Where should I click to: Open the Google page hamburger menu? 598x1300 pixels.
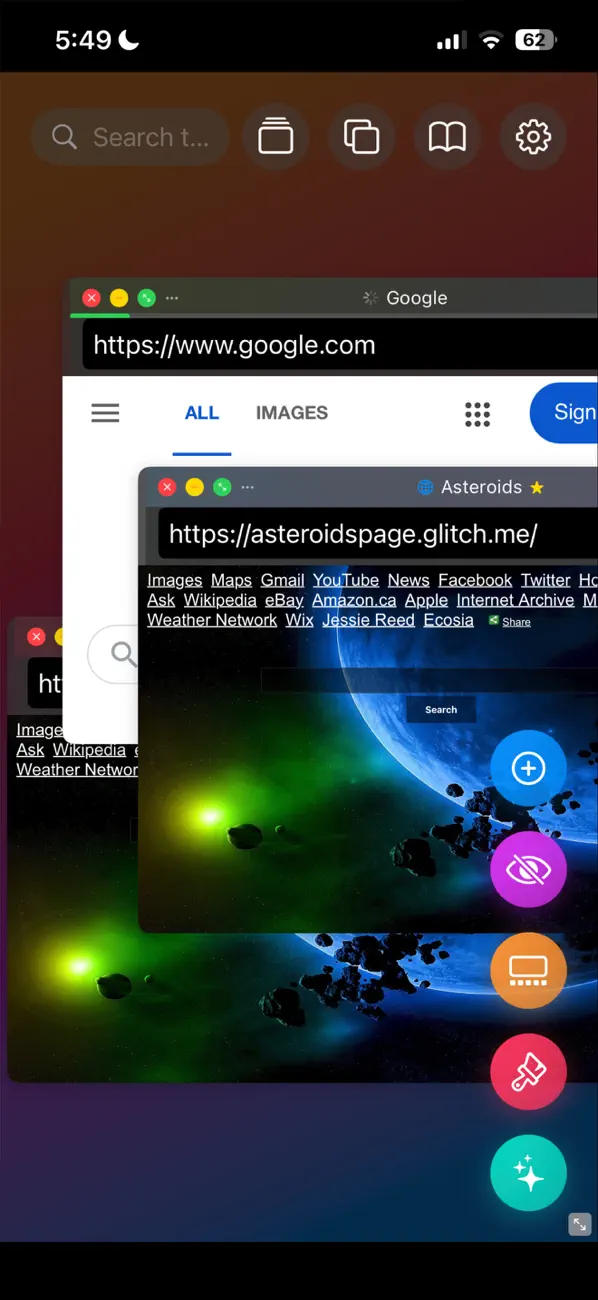(x=105, y=413)
